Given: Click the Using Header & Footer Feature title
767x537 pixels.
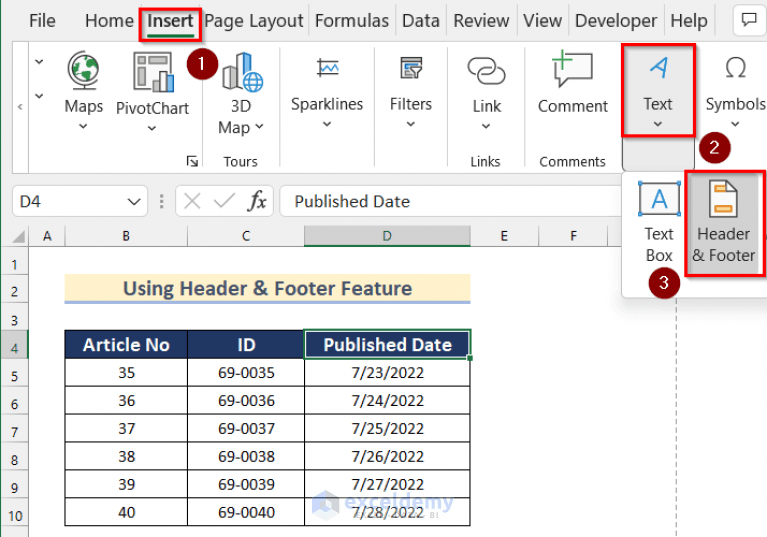Looking at the screenshot, I should point(267,288).
